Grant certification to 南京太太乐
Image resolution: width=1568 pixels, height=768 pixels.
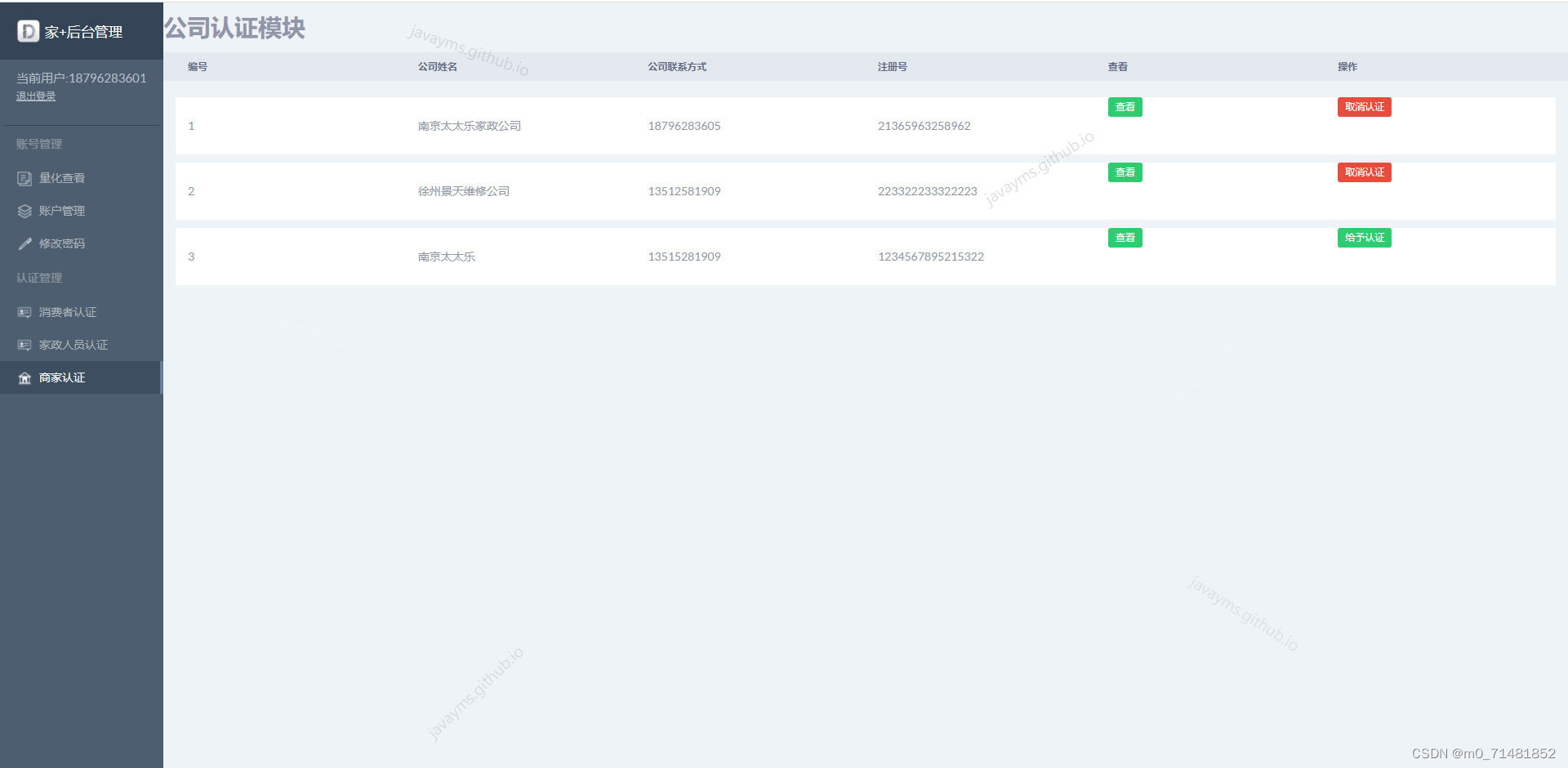1364,238
